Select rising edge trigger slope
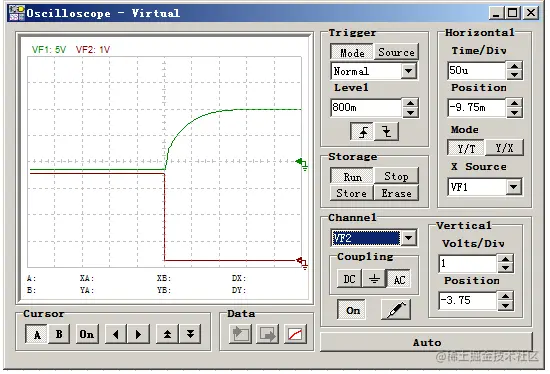Screen dimensions: 550x374 click(x=363, y=132)
